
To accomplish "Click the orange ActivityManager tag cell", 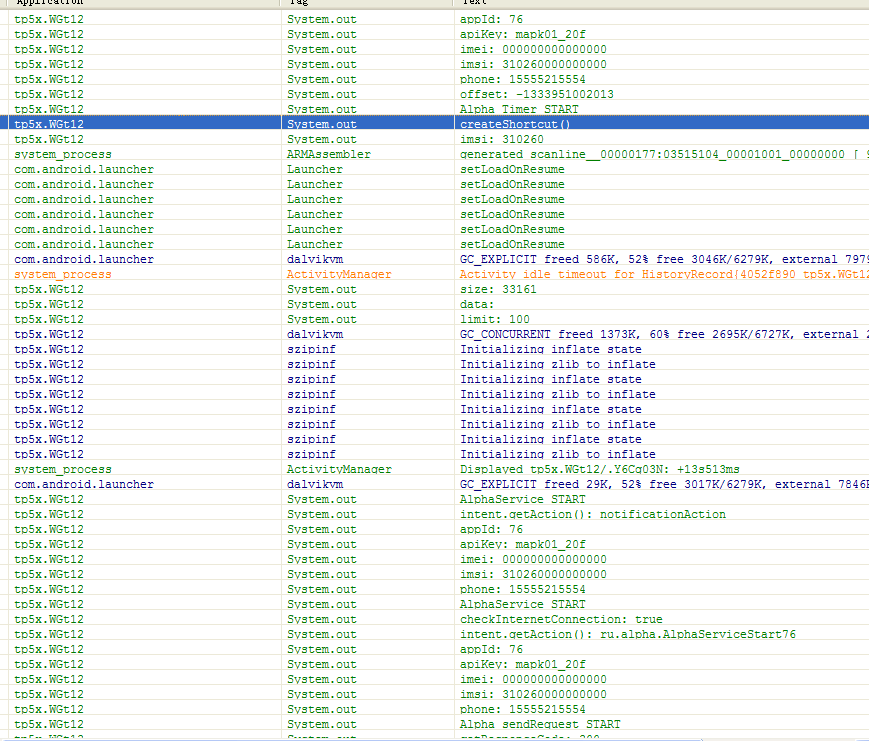I will (339, 274).
